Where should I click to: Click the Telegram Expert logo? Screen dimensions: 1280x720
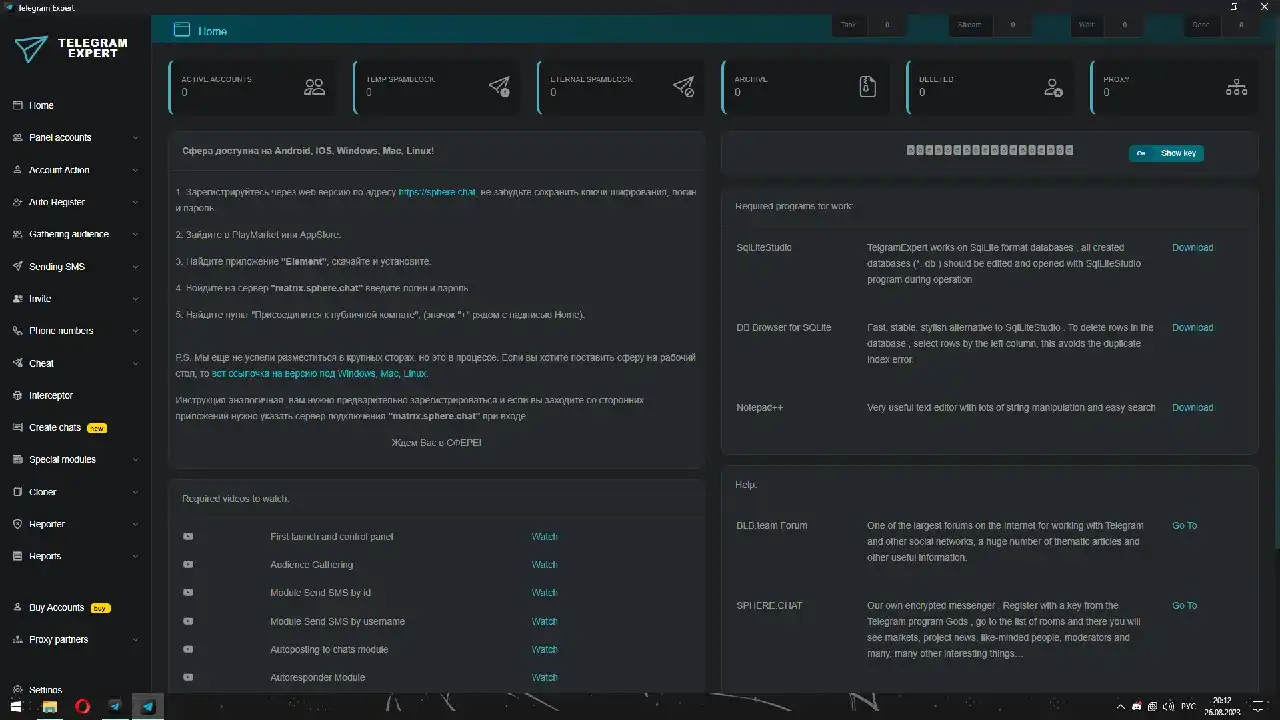72,48
